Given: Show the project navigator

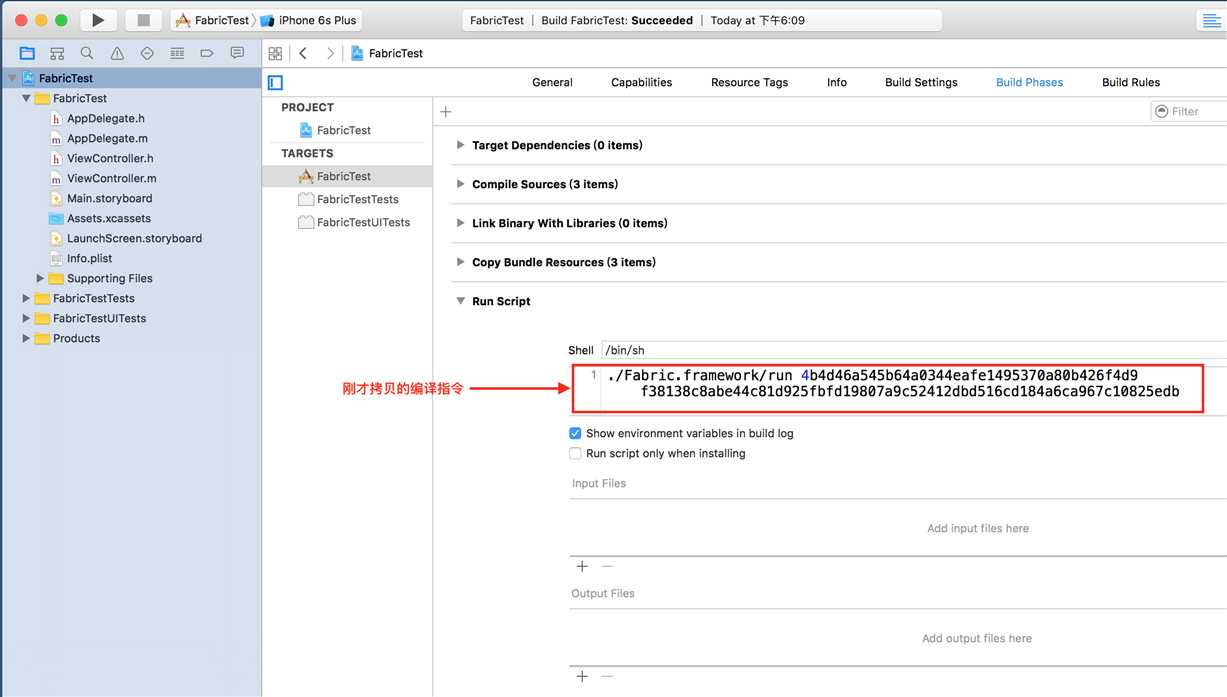Looking at the screenshot, I should [x=27, y=53].
